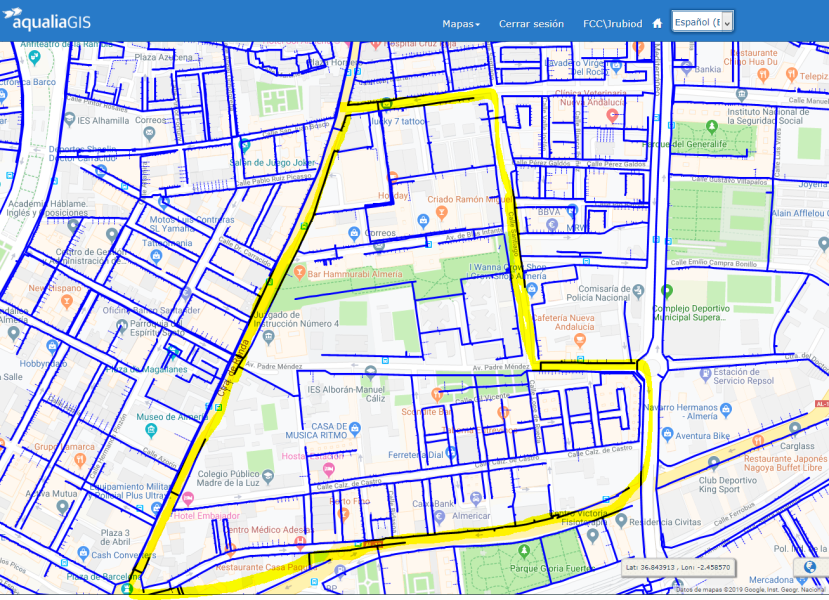This screenshot has height=600, width=829.
Task: Click the home icon in the header
Action: point(657,23)
